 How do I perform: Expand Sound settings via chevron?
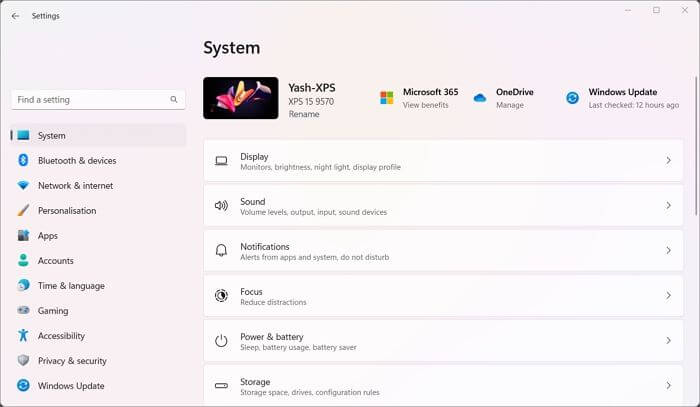click(668, 205)
